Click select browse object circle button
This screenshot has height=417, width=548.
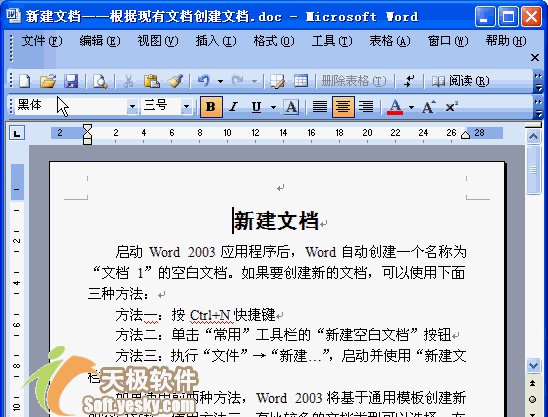(533, 399)
